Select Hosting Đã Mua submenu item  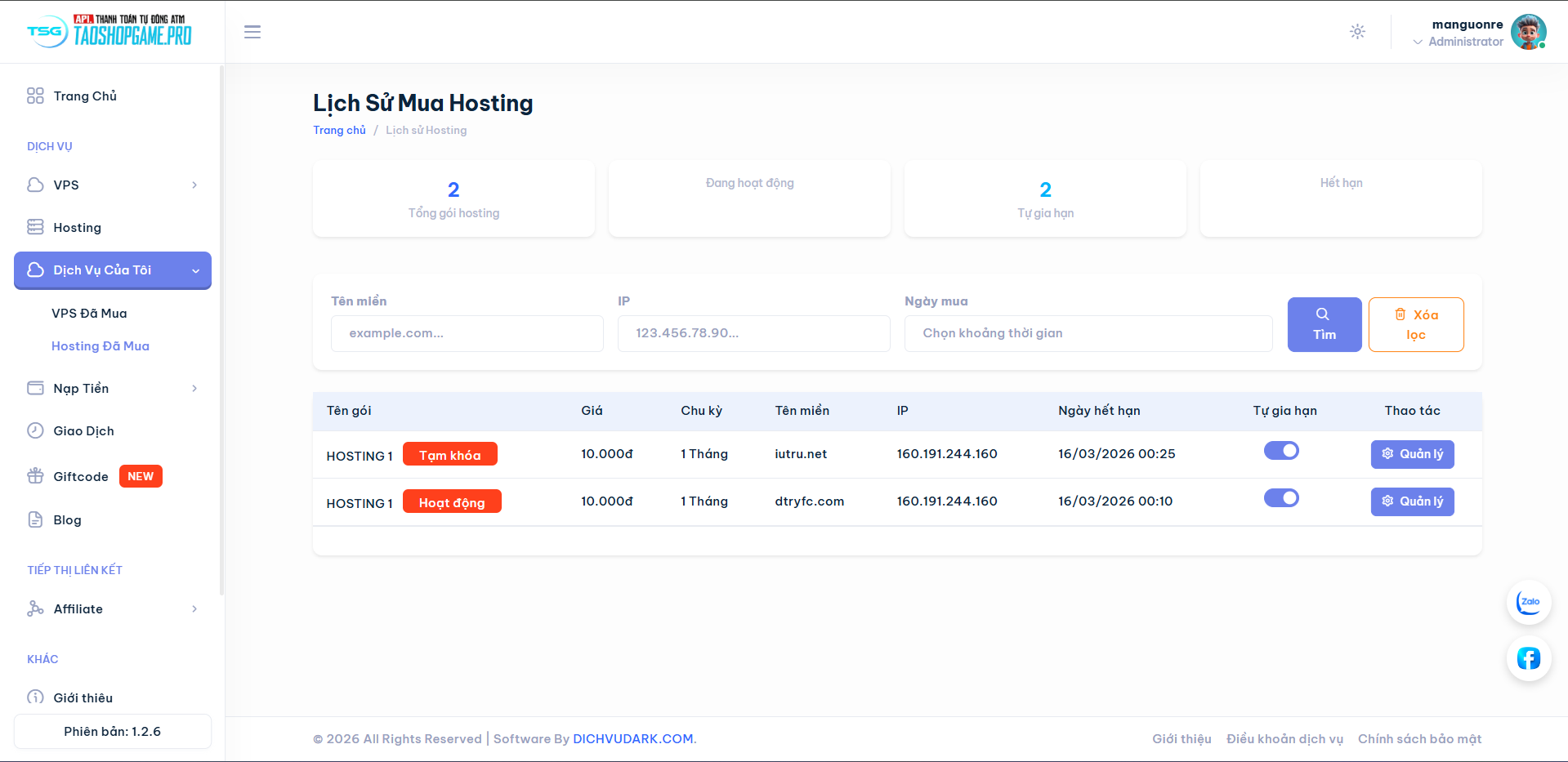101,346
